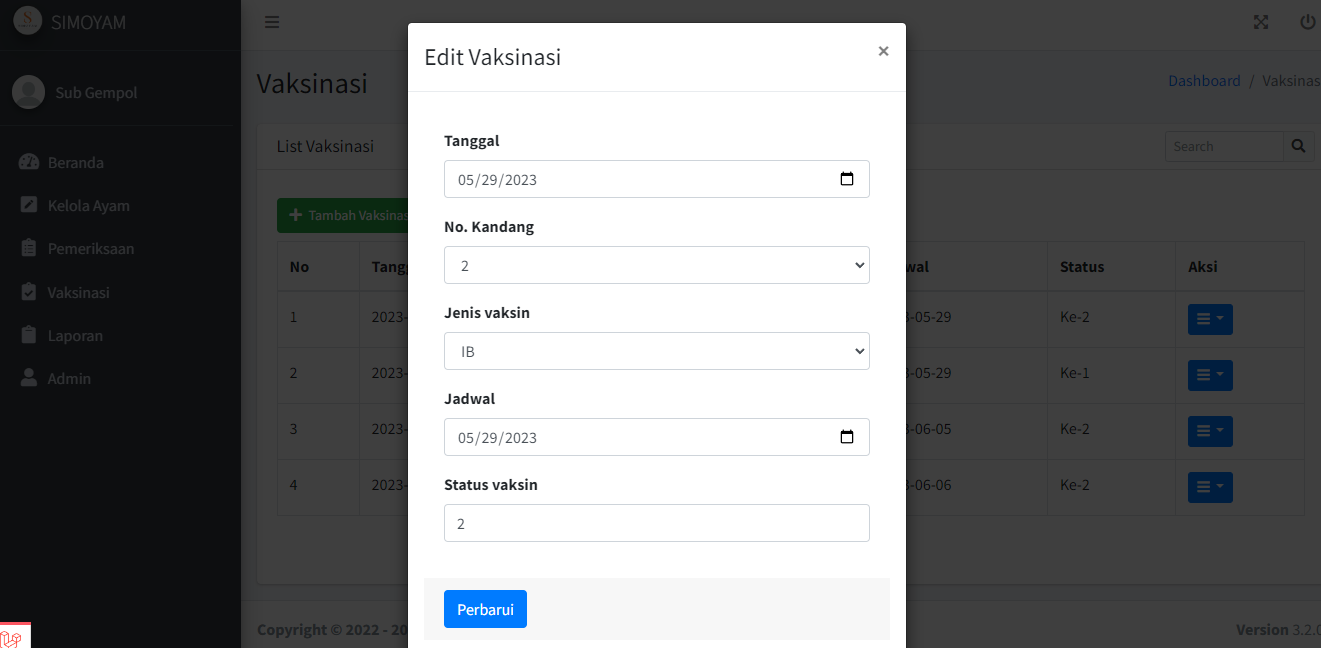Select Vaksinasi in the sidebar menu

coord(77,292)
